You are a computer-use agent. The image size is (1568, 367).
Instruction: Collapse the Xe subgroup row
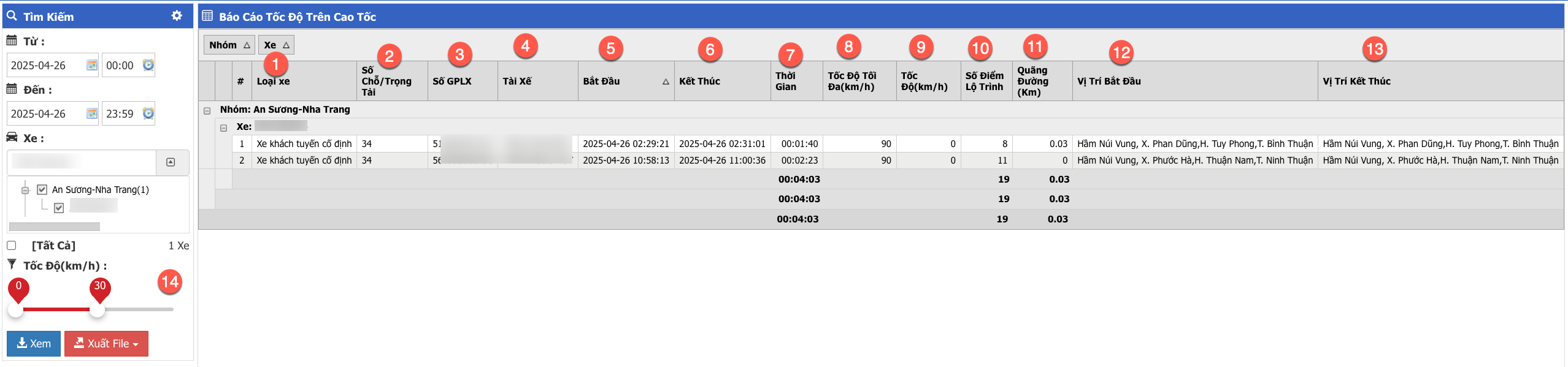coord(224,127)
